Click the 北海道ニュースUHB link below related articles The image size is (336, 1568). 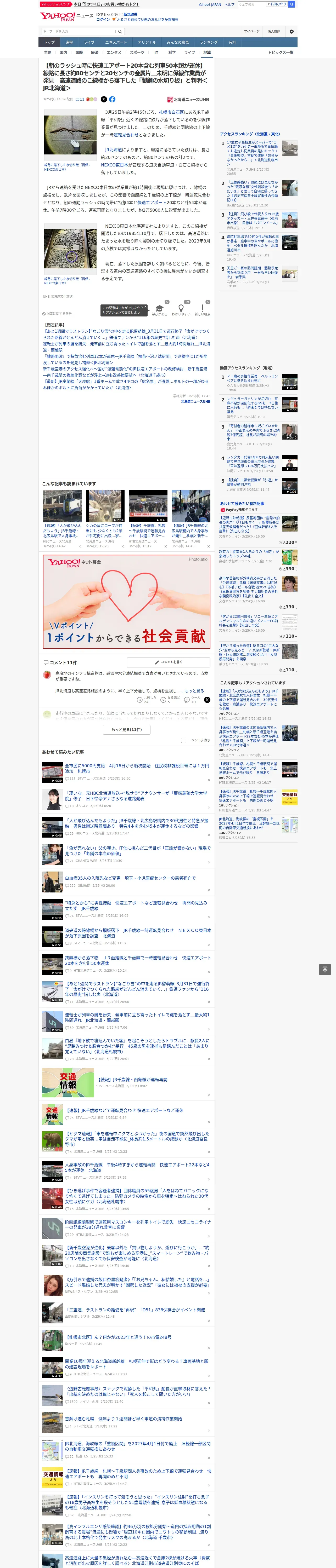(x=195, y=401)
